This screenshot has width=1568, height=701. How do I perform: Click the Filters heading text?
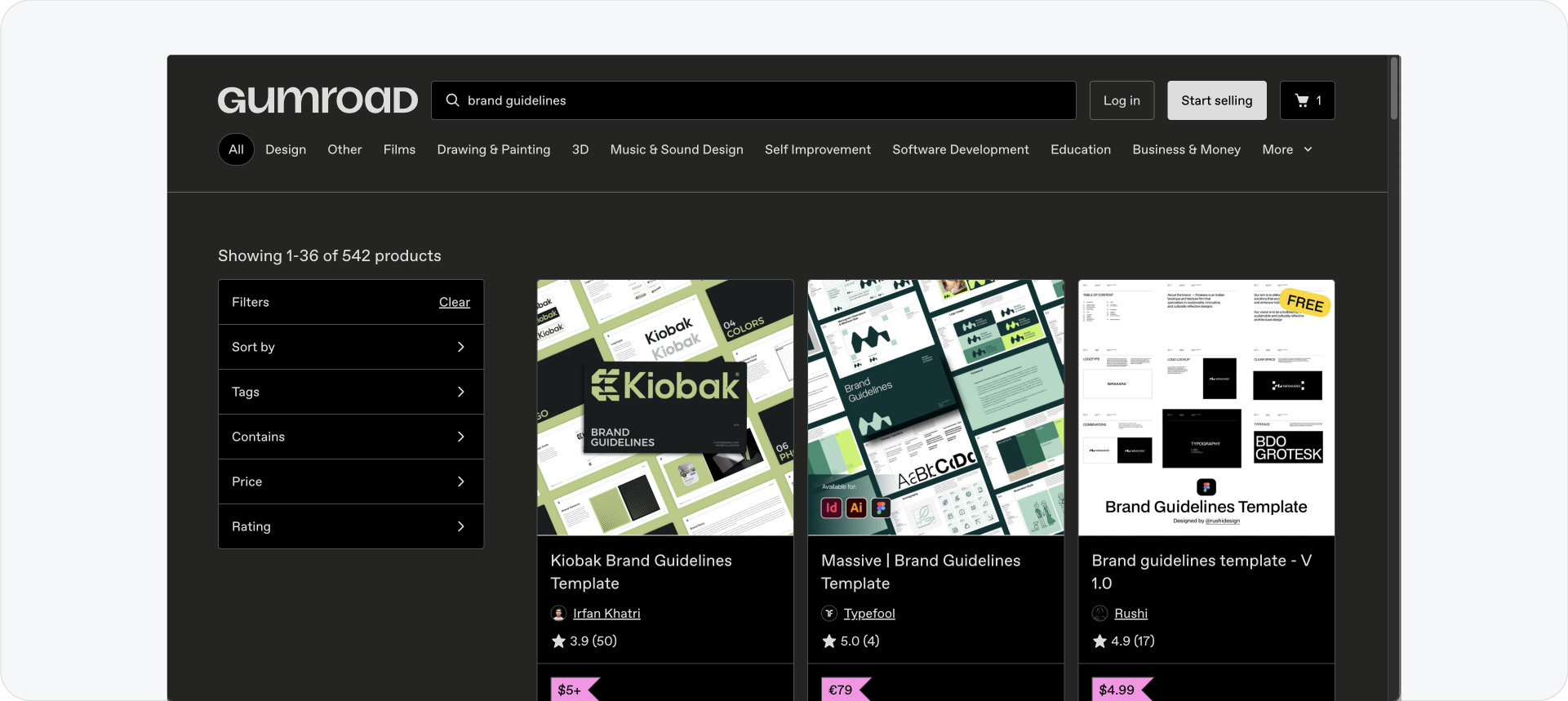(x=251, y=302)
